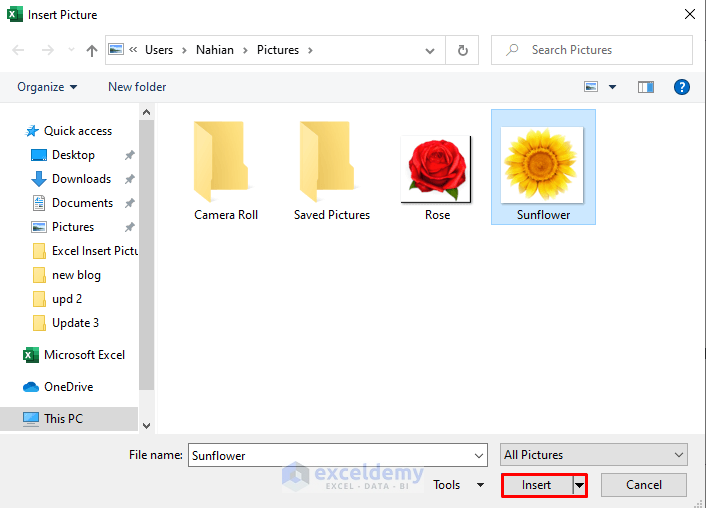Open Downloads in the navigation pane

(x=71, y=179)
